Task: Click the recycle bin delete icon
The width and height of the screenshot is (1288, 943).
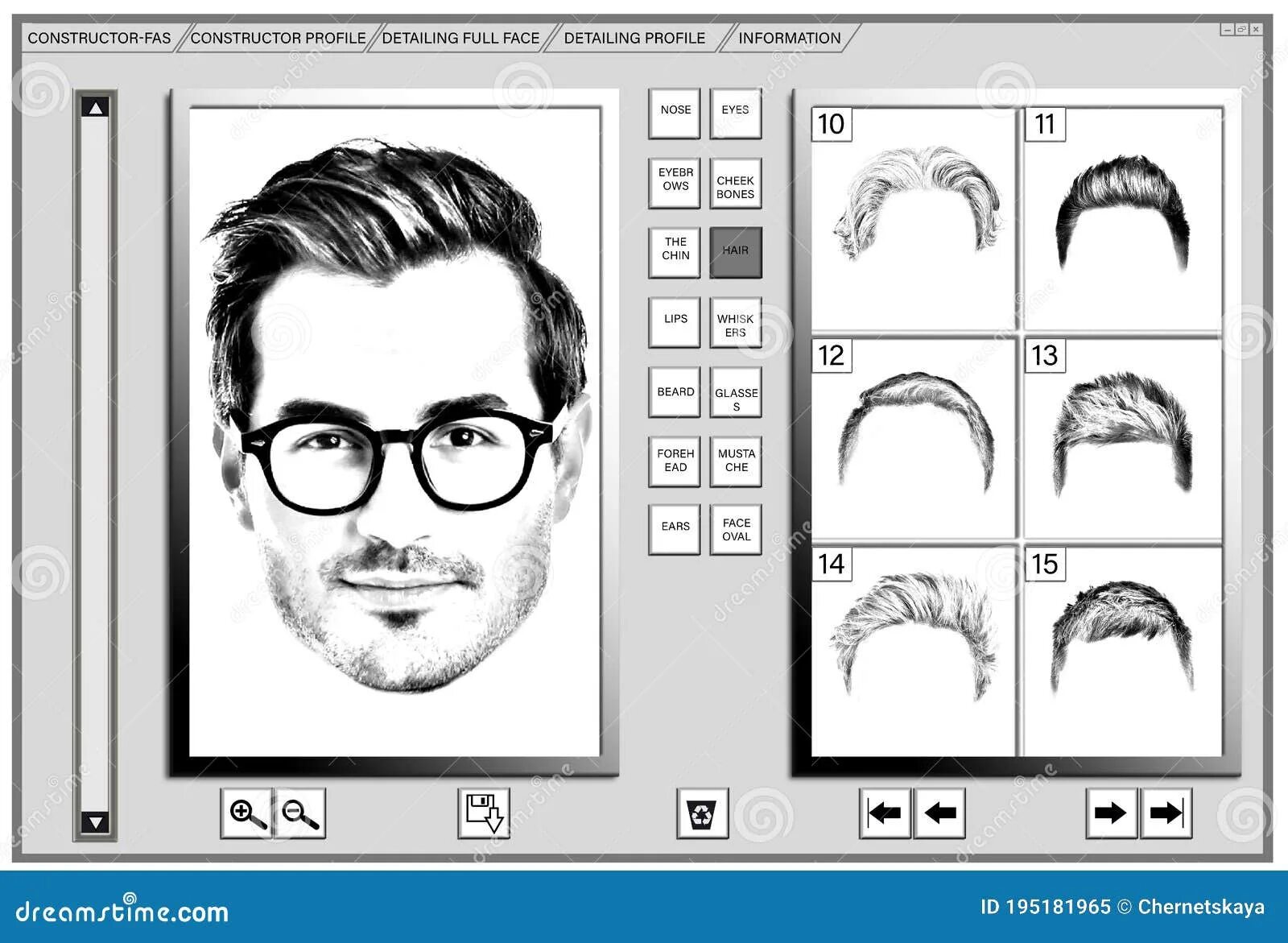Action: (703, 813)
